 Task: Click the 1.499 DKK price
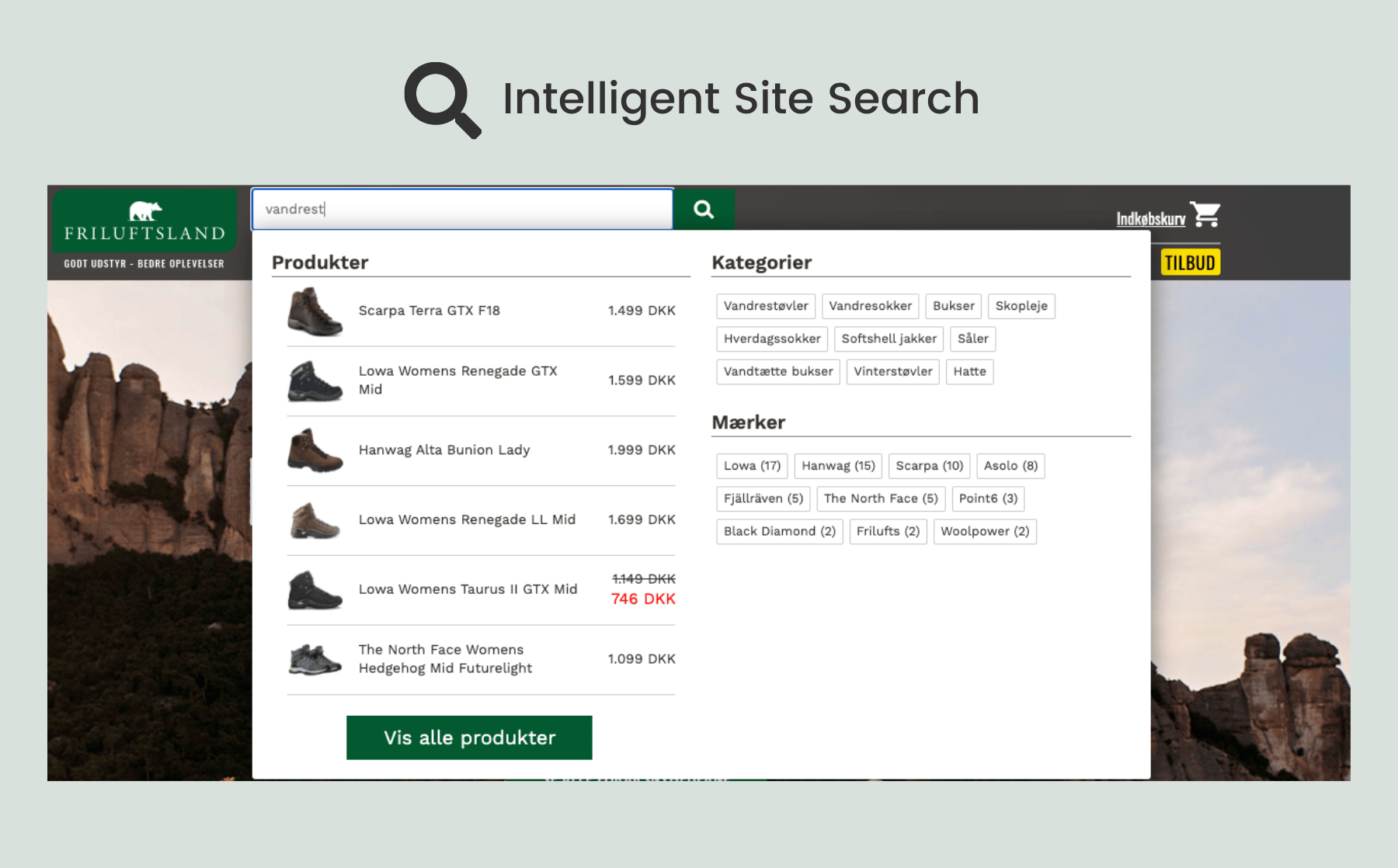(642, 311)
